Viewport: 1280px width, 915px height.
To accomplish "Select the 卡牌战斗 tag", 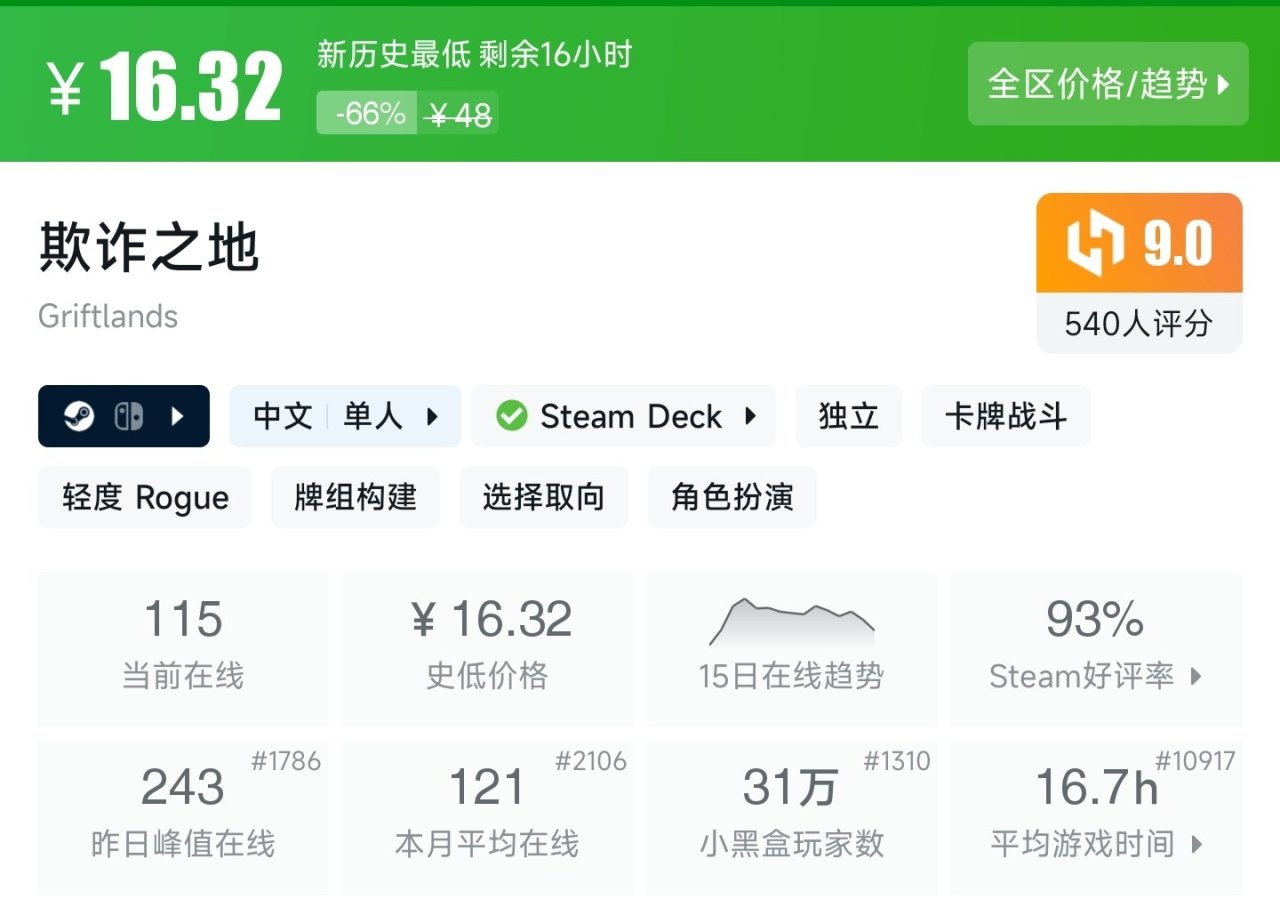I will (x=1006, y=416).
